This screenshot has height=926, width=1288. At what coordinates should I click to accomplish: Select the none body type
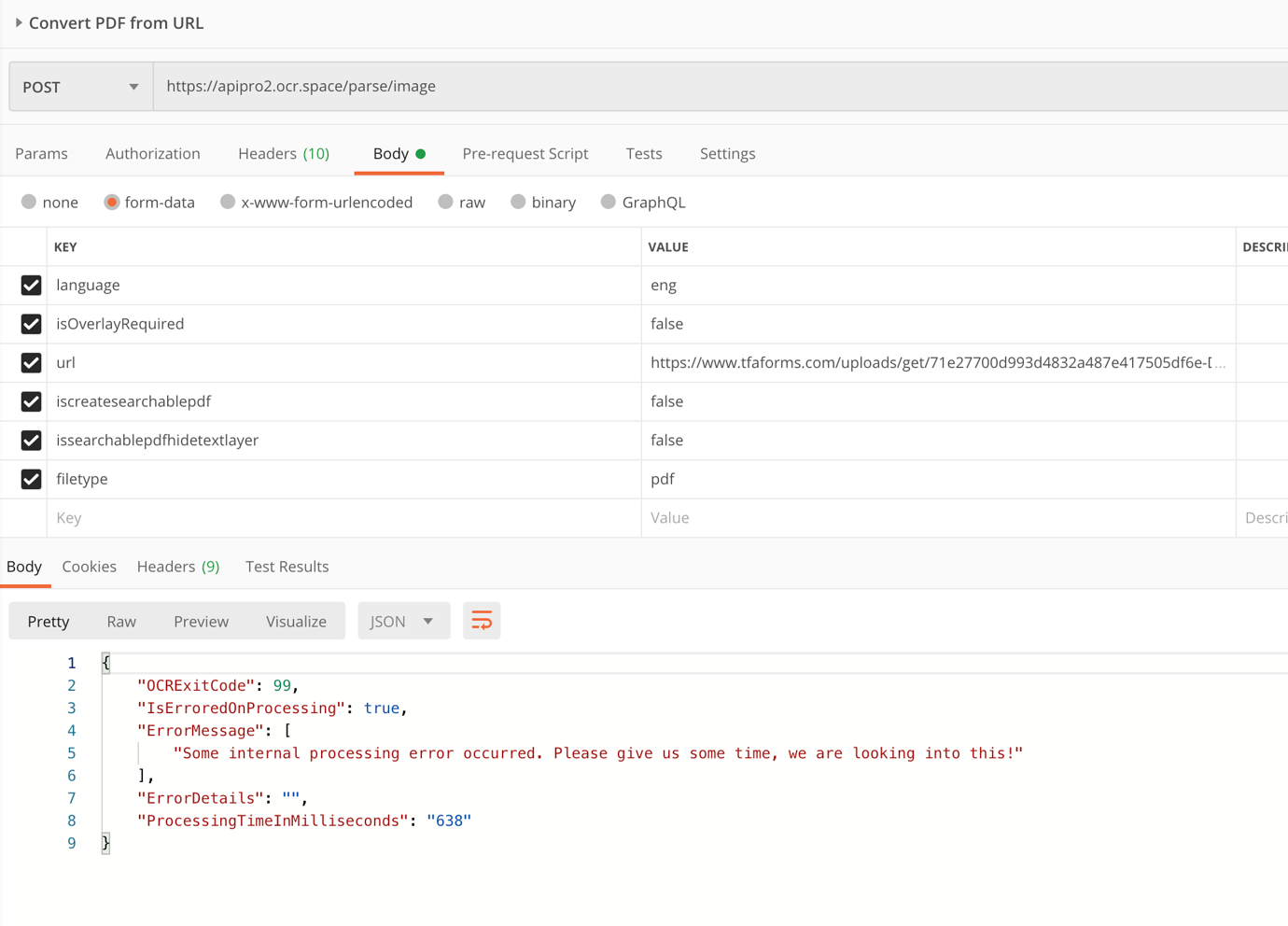29,202
